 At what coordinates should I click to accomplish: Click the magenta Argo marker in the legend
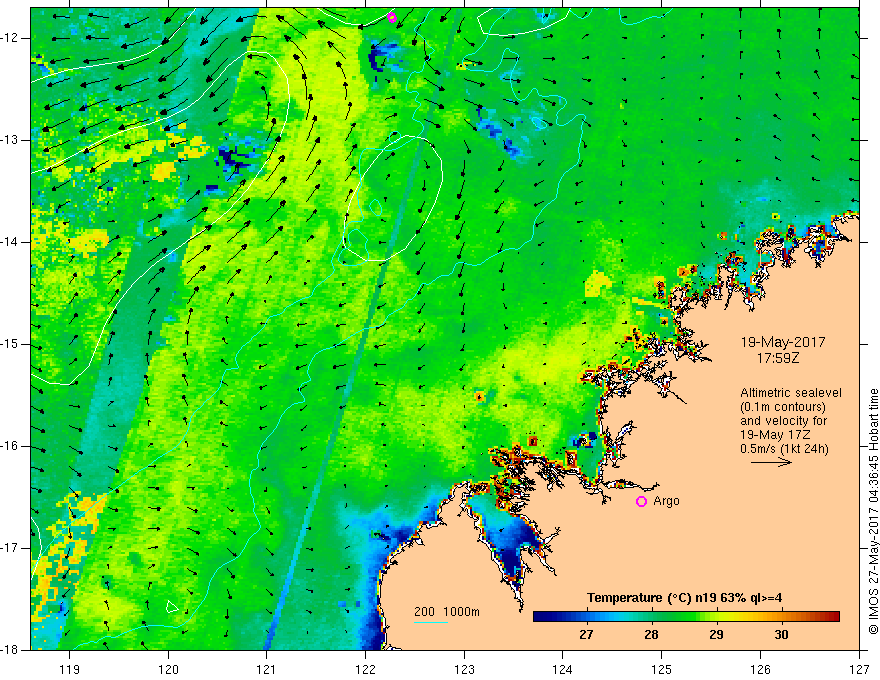pyautogui.click(x=641, y=501)
